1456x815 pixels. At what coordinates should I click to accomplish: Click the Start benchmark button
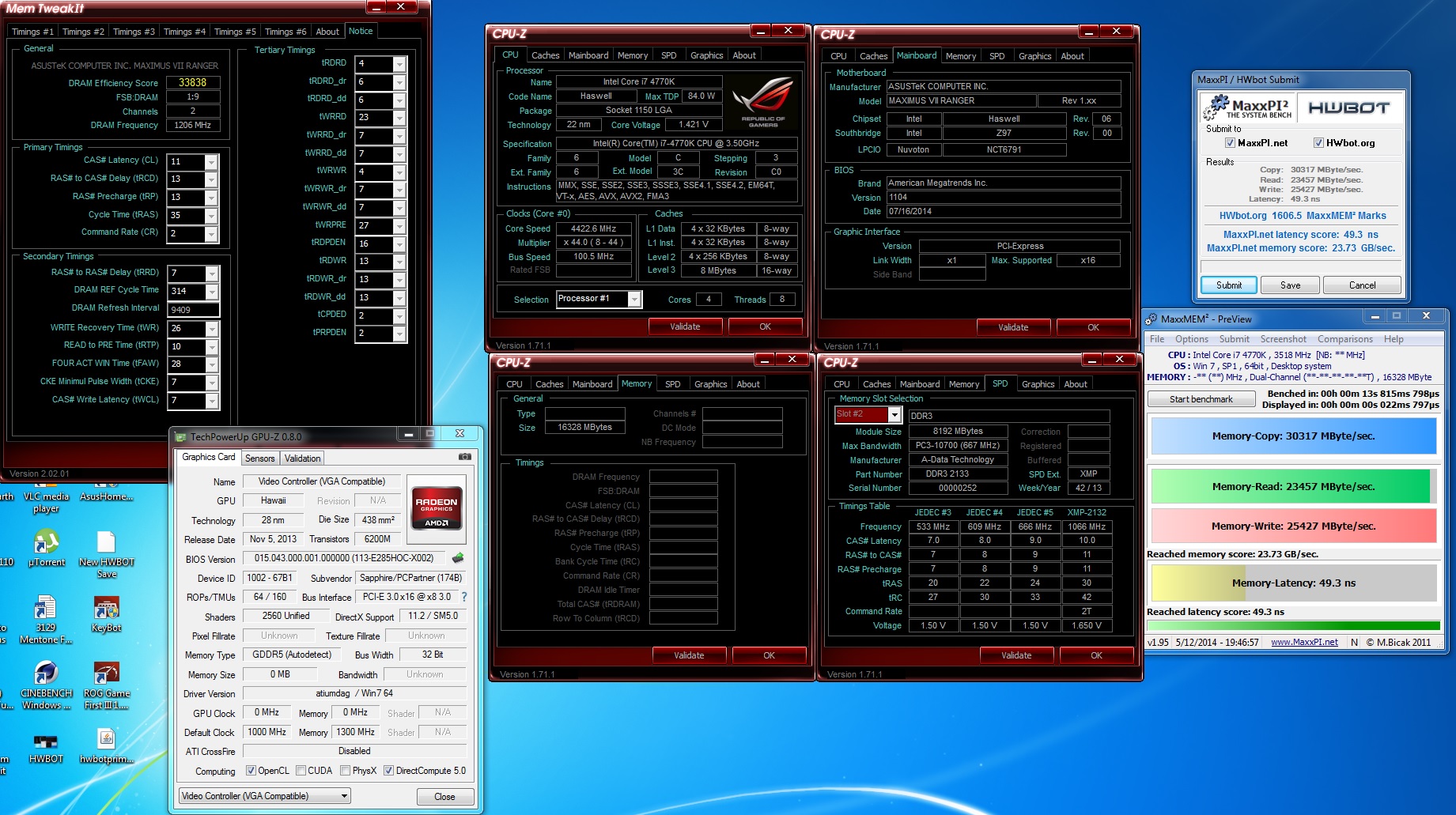tap(1201, 399)
